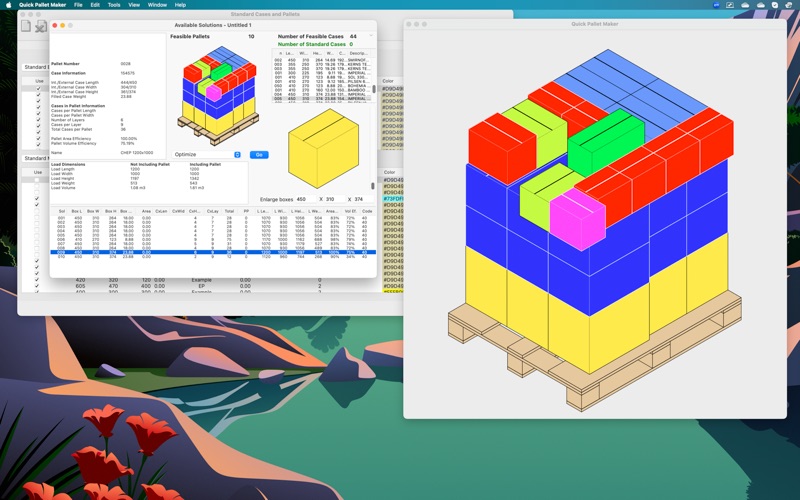Open the Edit menu

pyautogui.click(x=95, y=5)
